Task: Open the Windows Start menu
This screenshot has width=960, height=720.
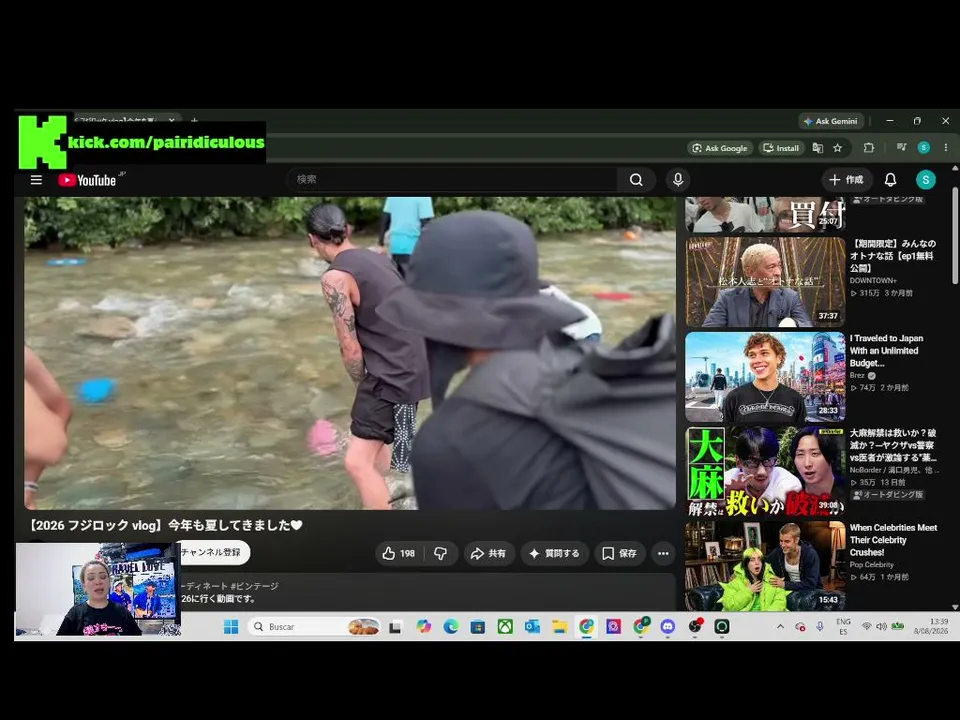Action: coord(231,626)
